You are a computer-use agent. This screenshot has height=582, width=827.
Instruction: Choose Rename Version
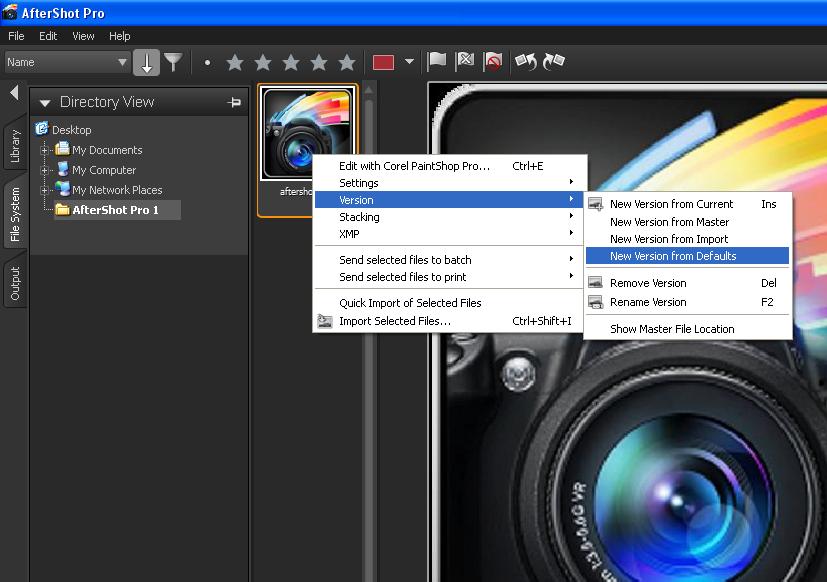[688, 302]
